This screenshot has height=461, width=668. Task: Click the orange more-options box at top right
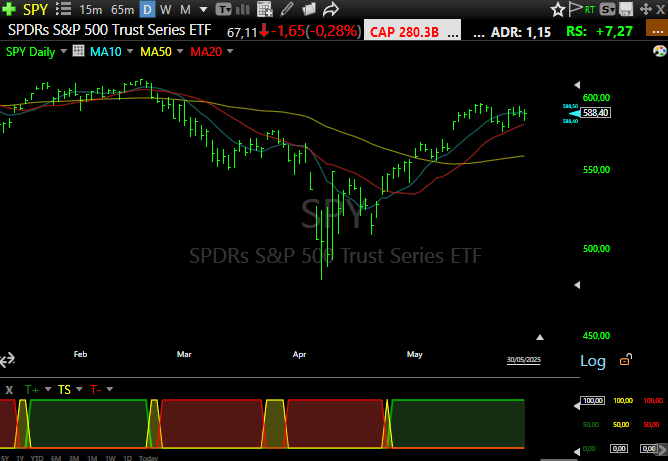pyautogui.click(x=657, y=28)
